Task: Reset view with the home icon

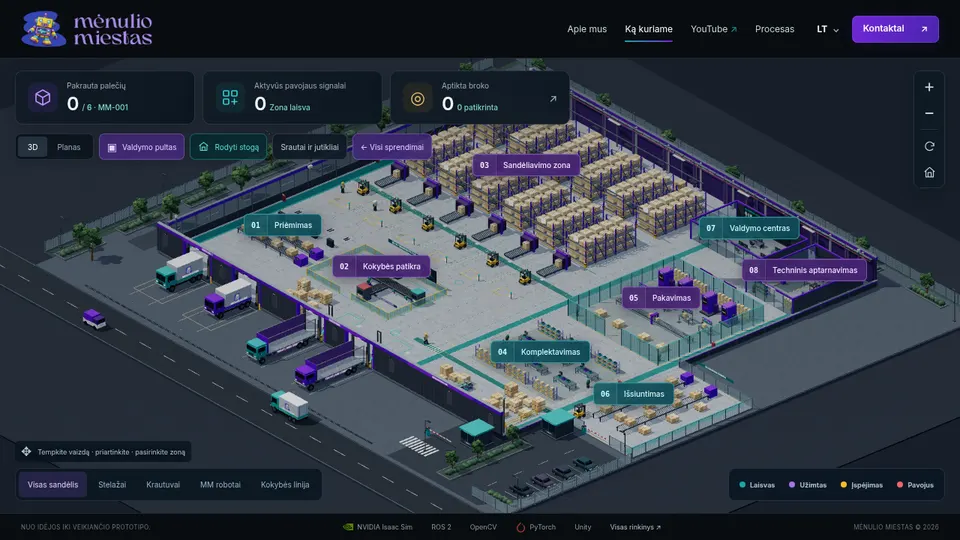Action: tap(929, 173)
